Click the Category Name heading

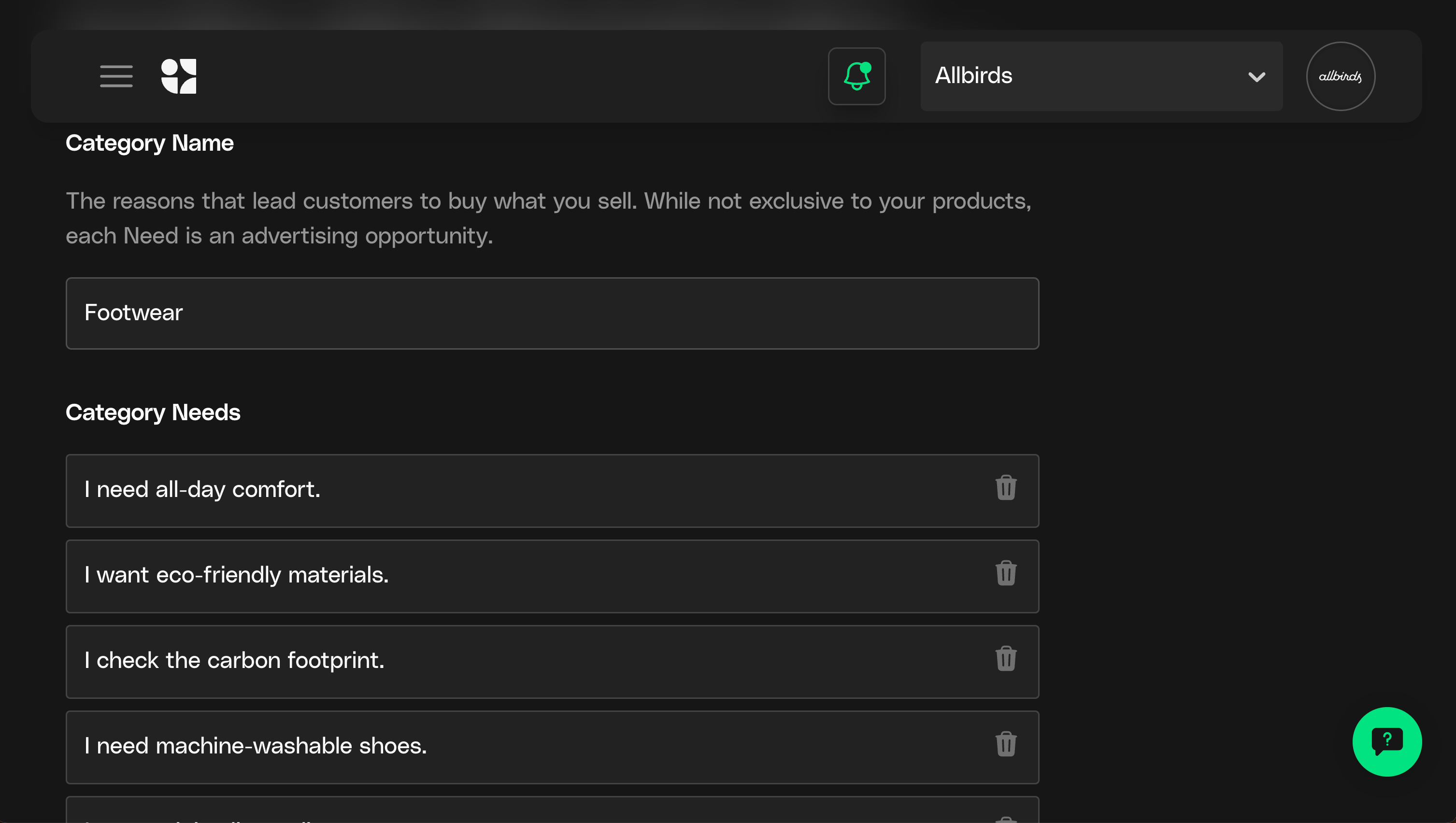tap(149, 143)
